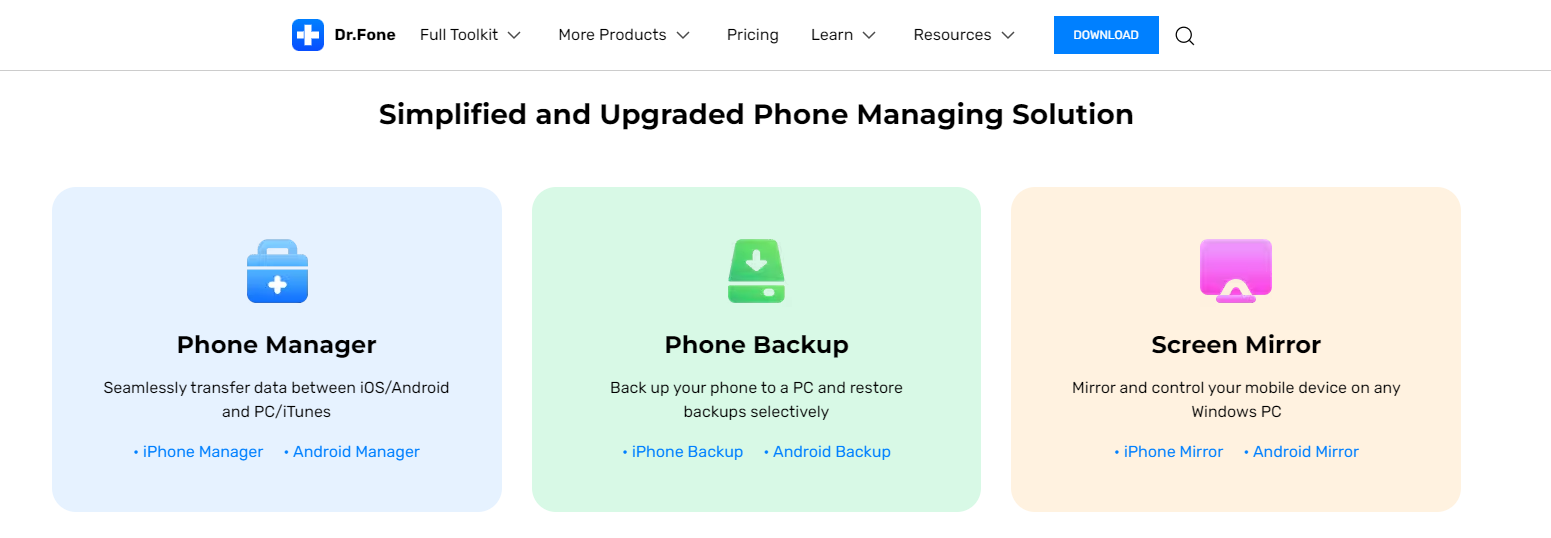The height and width of the screenshot is (538, 1551).
Task: Follow the iPhone Backup link
Action: coord(683,452)
